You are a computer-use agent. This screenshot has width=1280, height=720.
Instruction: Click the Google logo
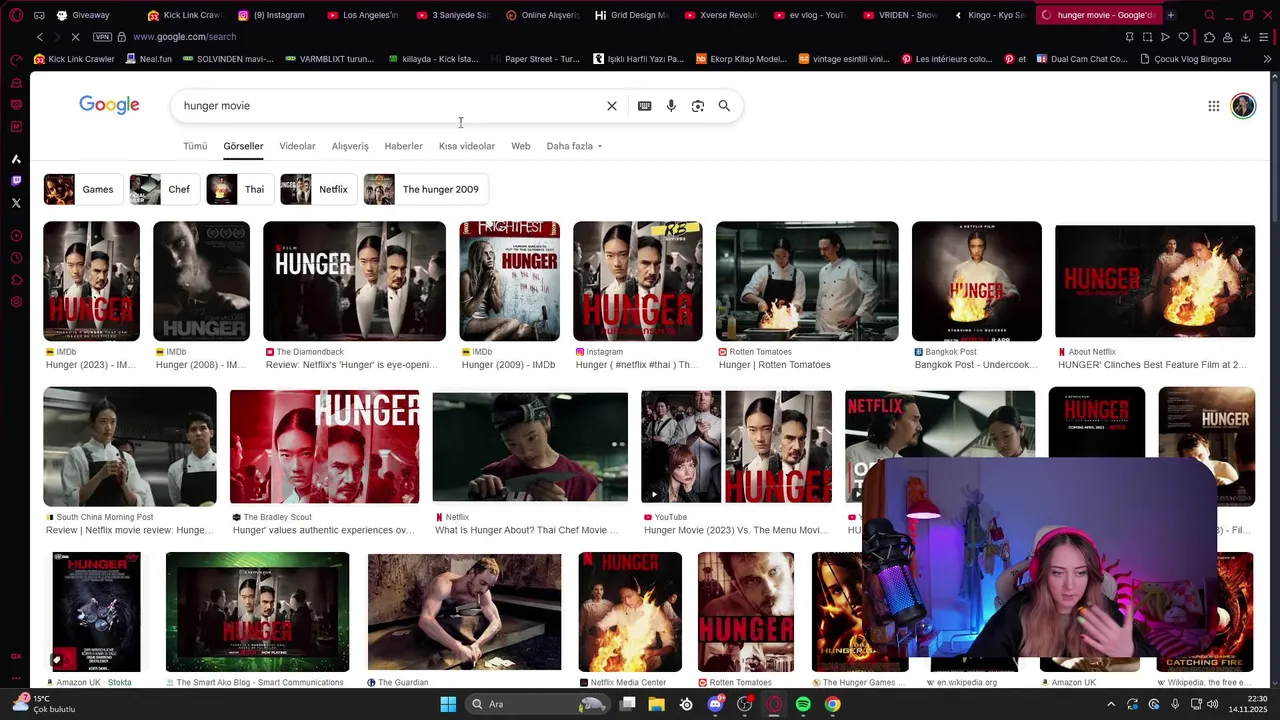pyautogui.click(x=109, y=105)
